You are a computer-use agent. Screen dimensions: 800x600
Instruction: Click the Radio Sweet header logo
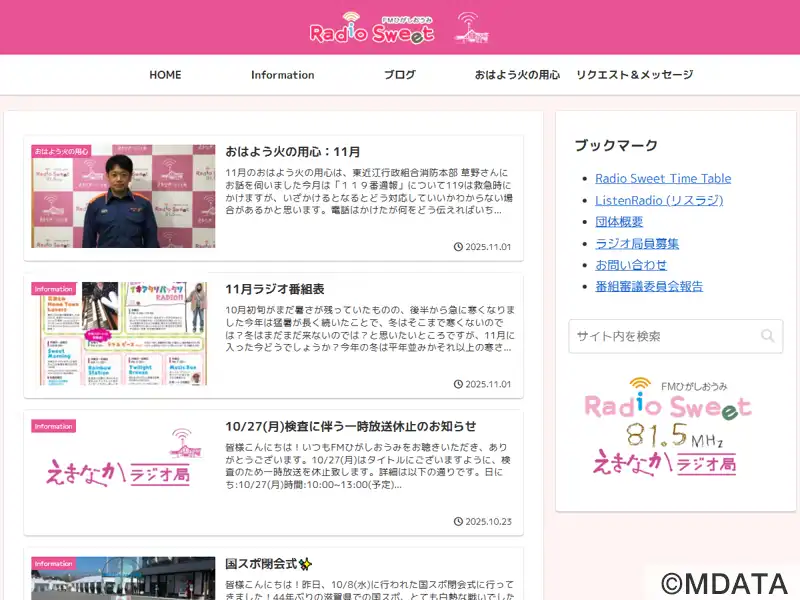(371, 28)
